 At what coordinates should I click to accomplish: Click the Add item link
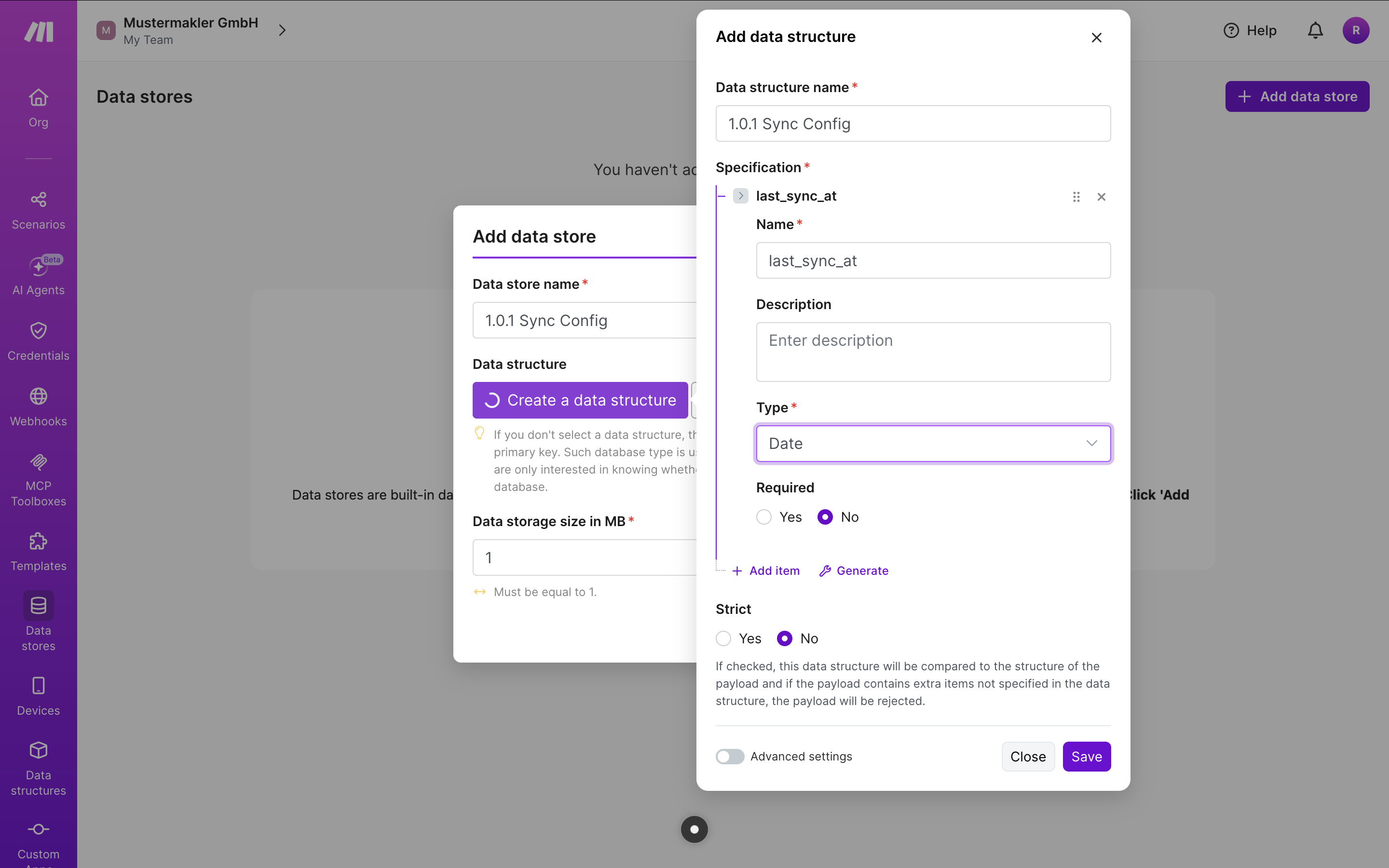click(x=766, y=570)
